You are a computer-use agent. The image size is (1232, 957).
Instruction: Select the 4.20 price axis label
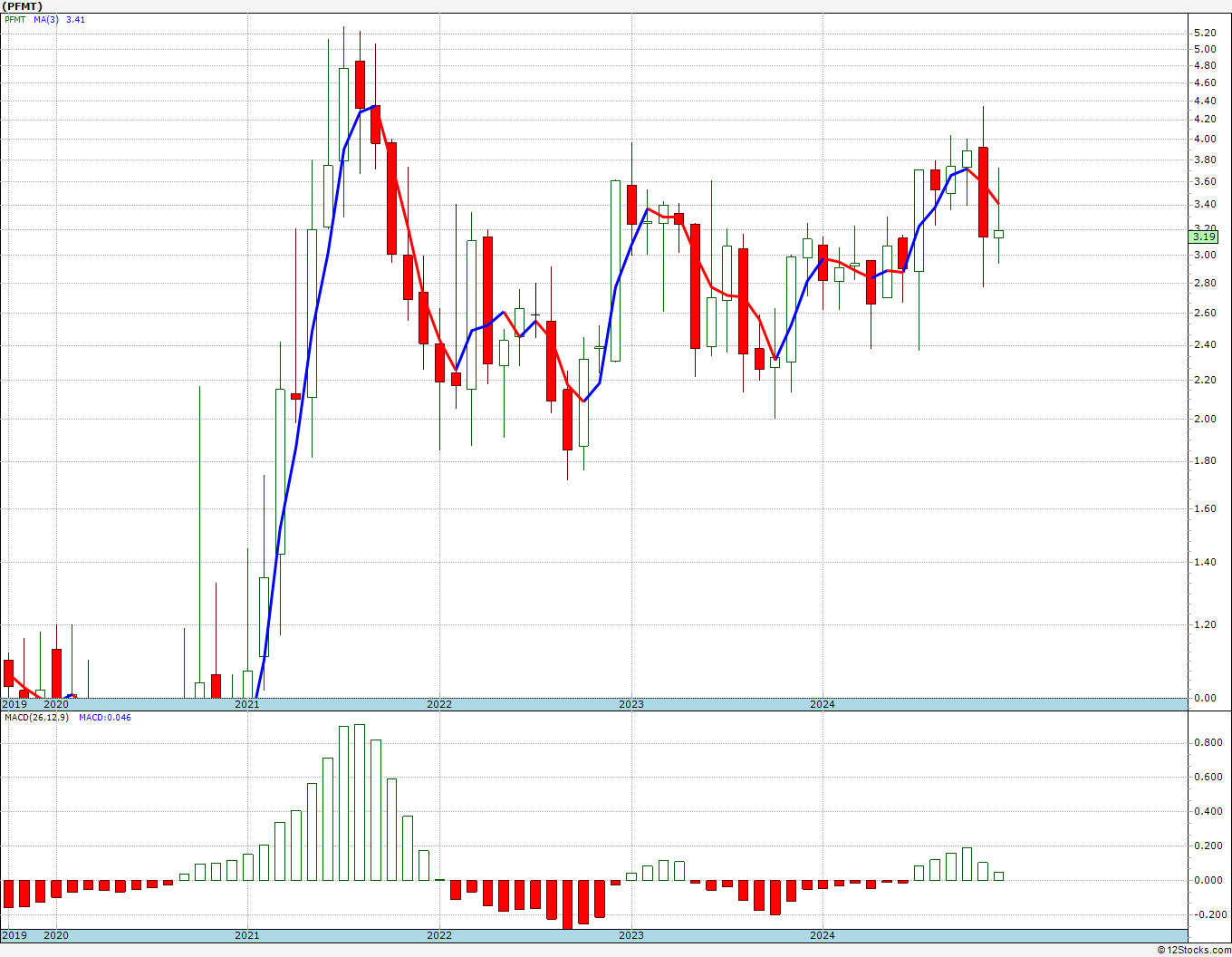pyautogui.click(x=1205, y=119)
